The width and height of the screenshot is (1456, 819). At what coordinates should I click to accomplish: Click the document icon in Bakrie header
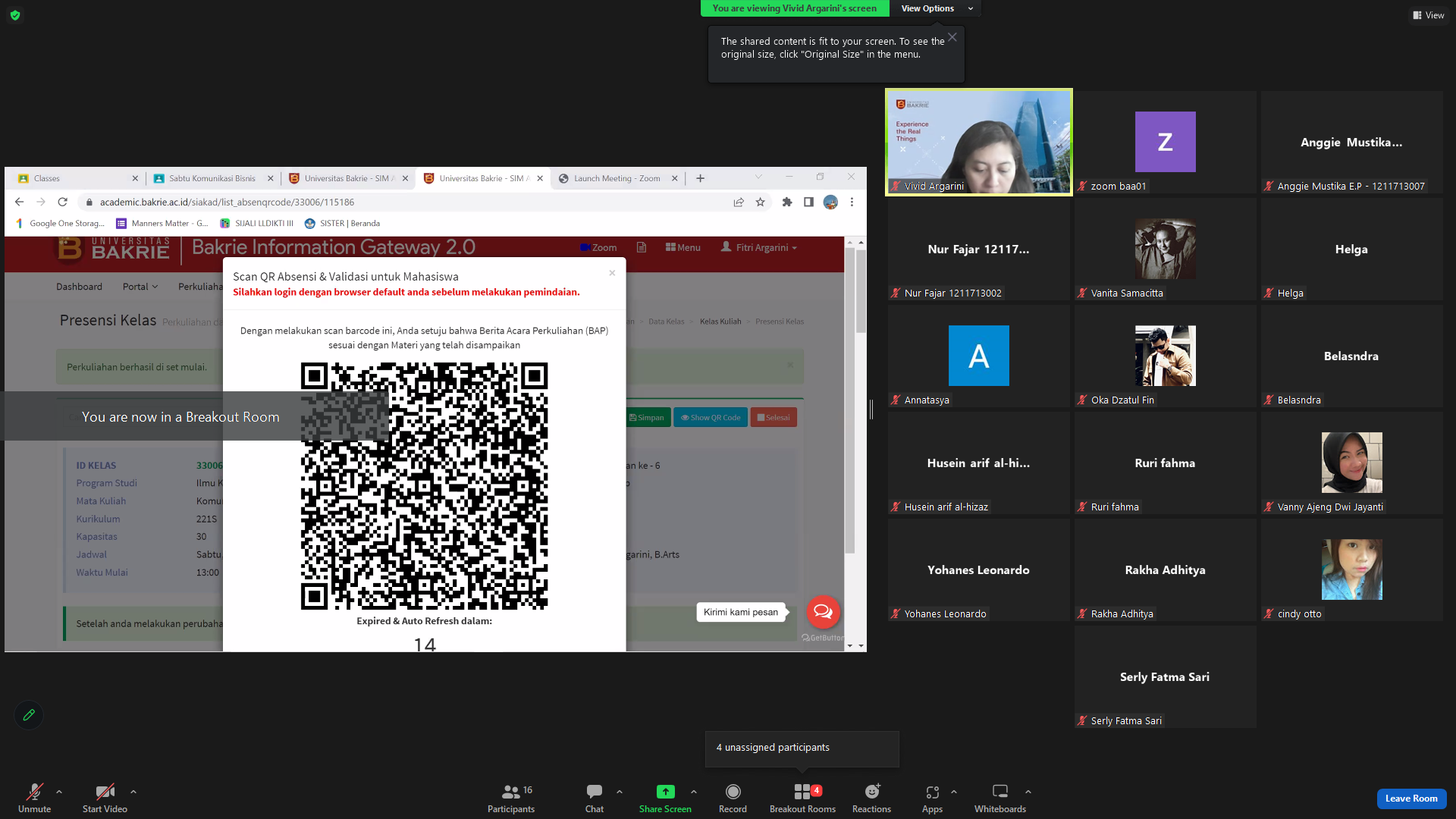click(641, 247)
